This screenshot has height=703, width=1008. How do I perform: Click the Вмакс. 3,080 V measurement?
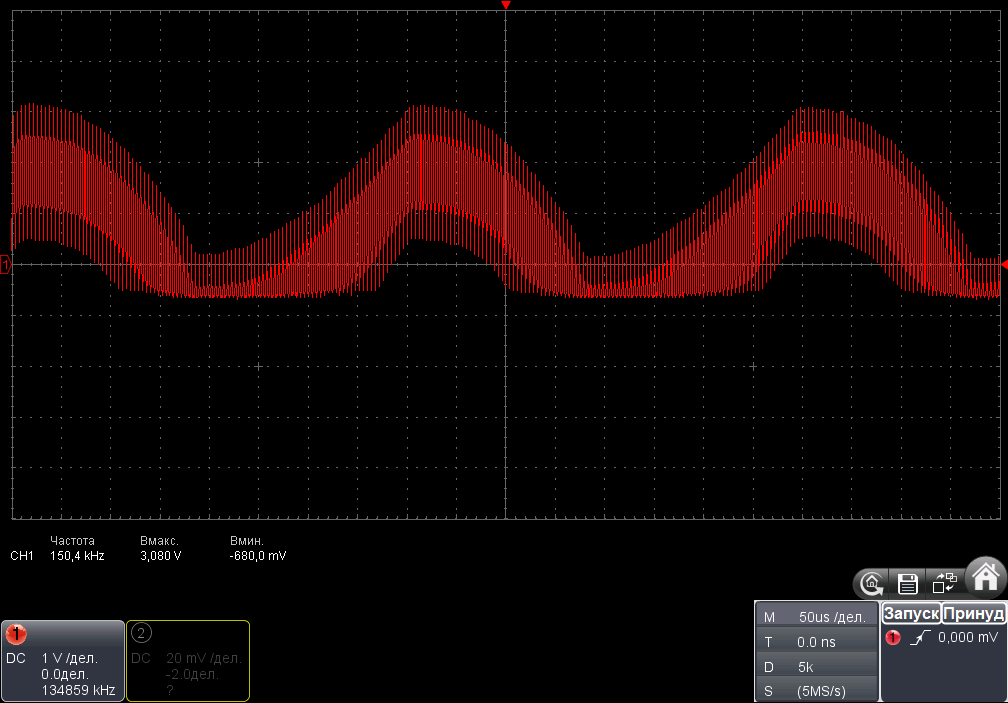point(161,548)
